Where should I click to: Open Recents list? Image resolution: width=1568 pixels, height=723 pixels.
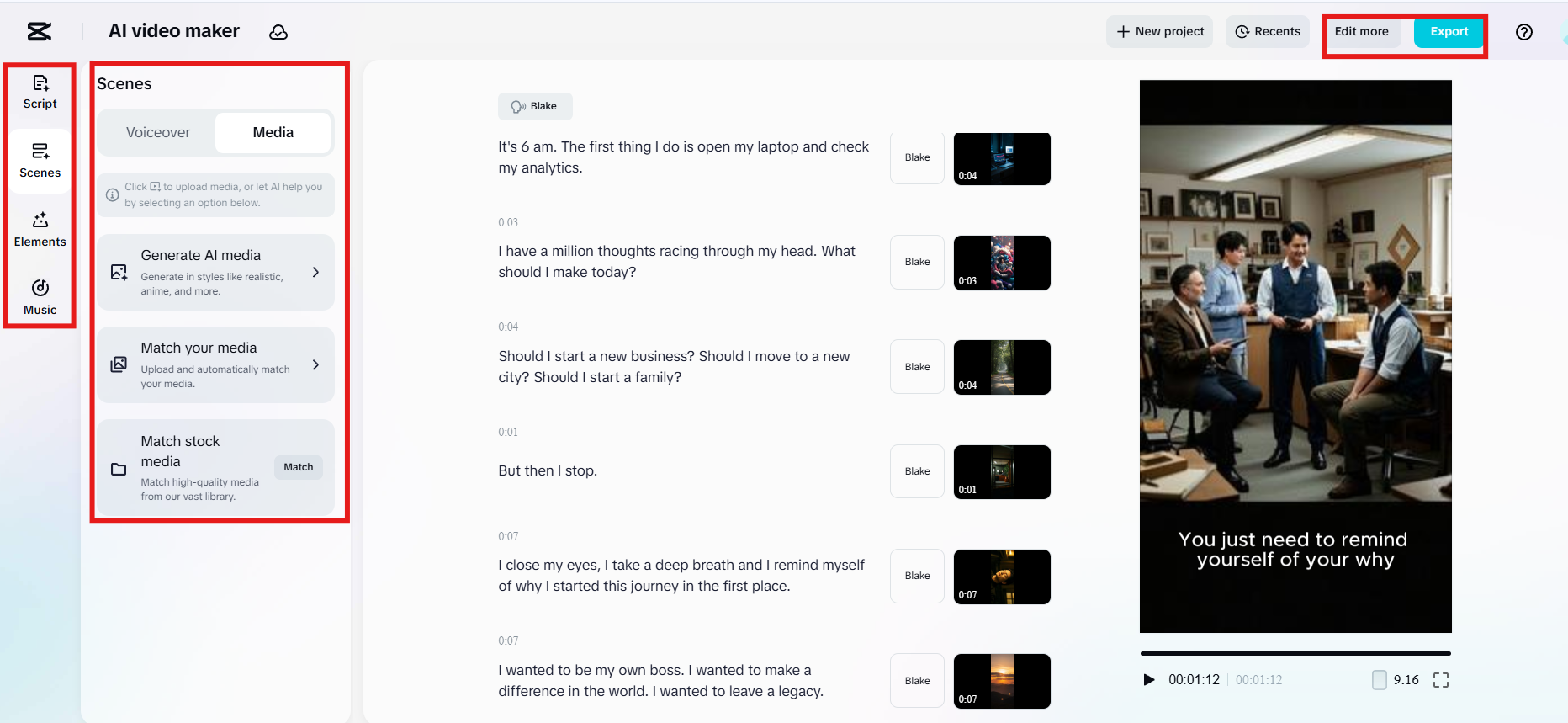tap(1268, 32)
